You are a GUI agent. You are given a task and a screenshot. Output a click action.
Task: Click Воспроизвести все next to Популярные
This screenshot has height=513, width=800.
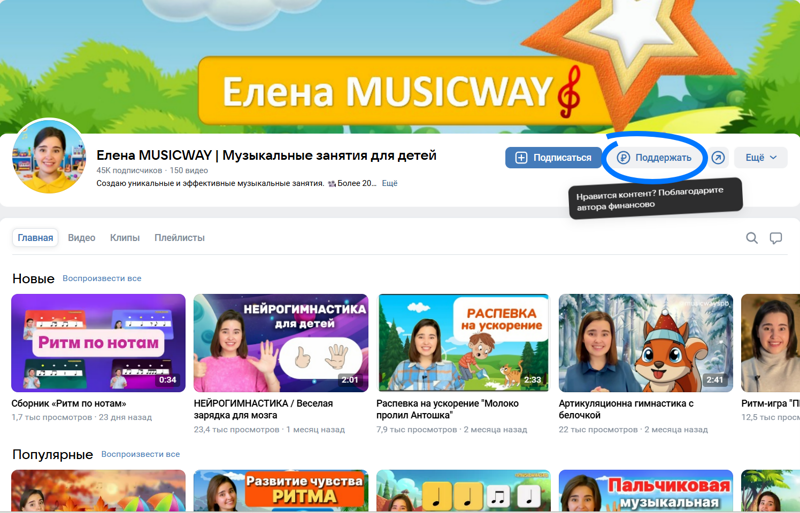click(x=140, y=454)
